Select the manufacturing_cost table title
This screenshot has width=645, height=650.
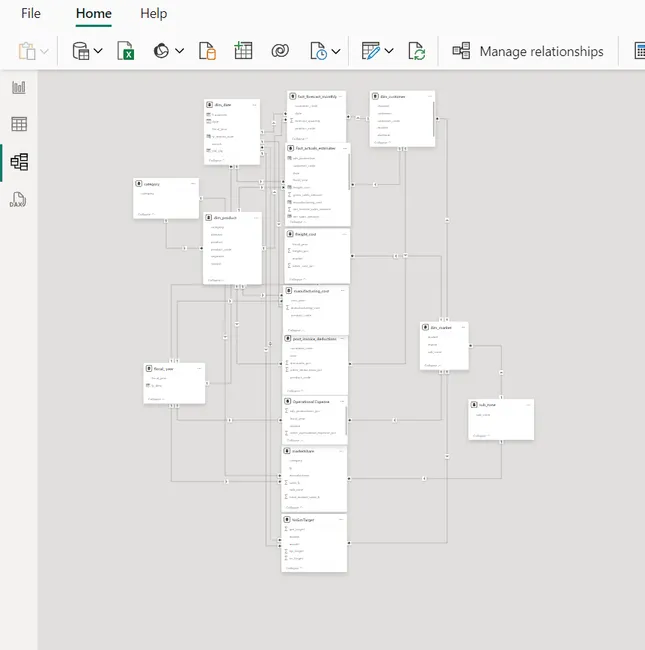tap(311, 291)
